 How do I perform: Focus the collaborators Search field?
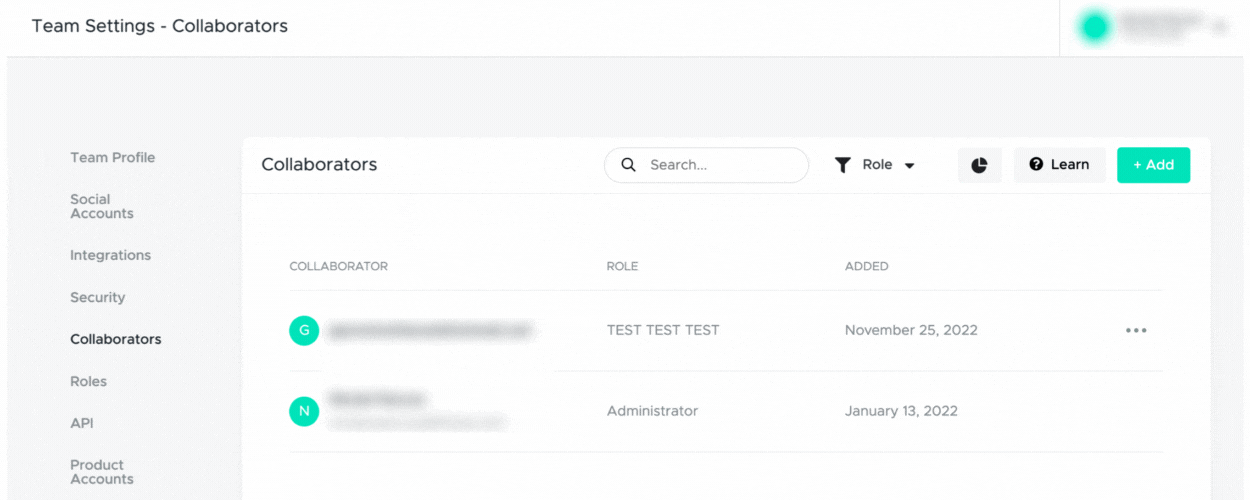(706, 165)
